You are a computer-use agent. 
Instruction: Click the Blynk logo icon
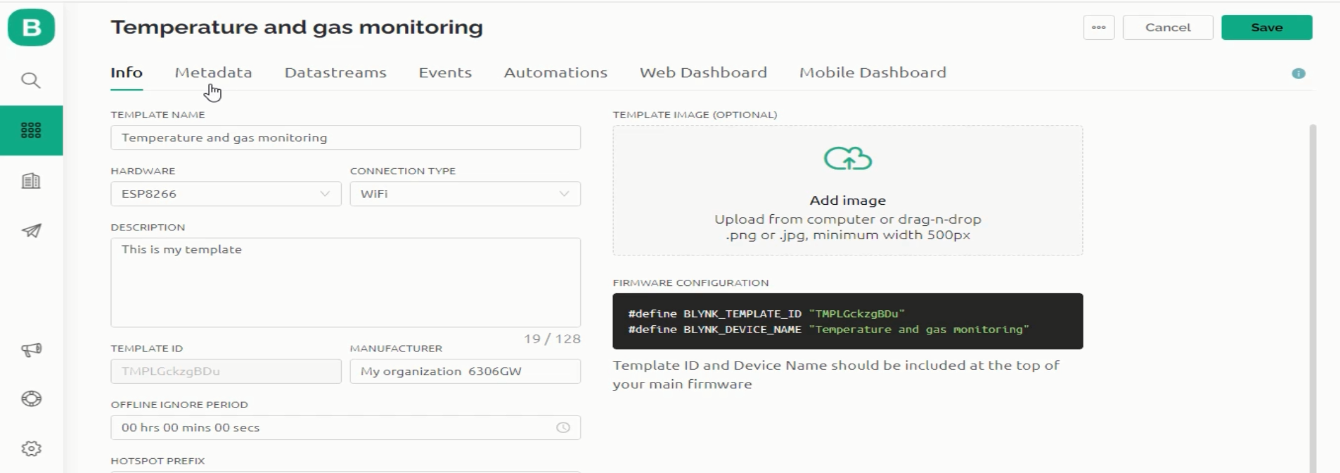(x=31, y=27)
